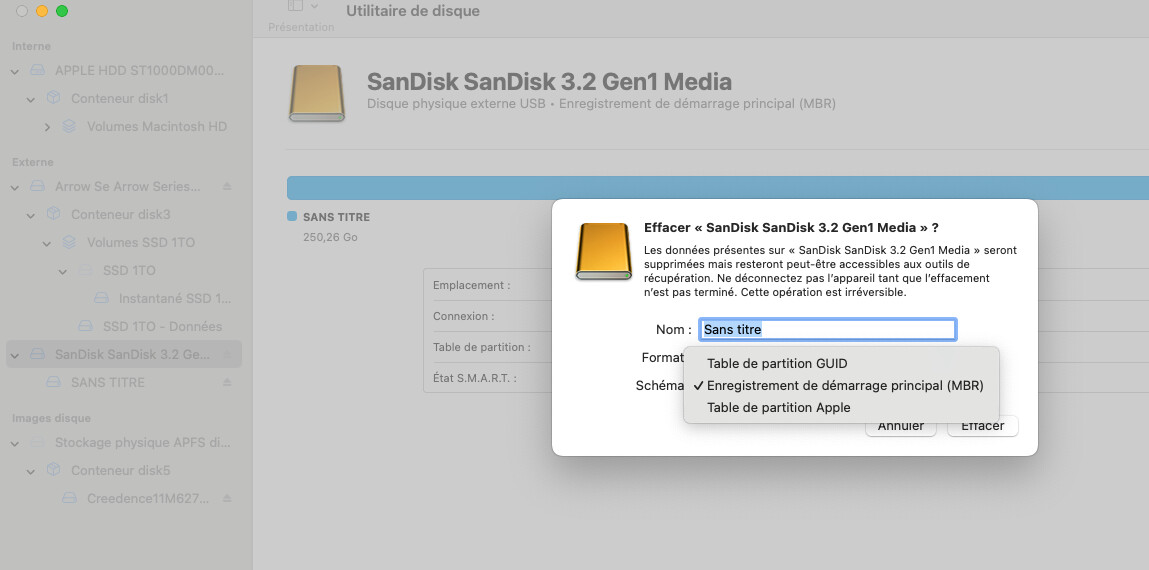
Task: Click the Externe sidebar section header
Action: point(33,162)
